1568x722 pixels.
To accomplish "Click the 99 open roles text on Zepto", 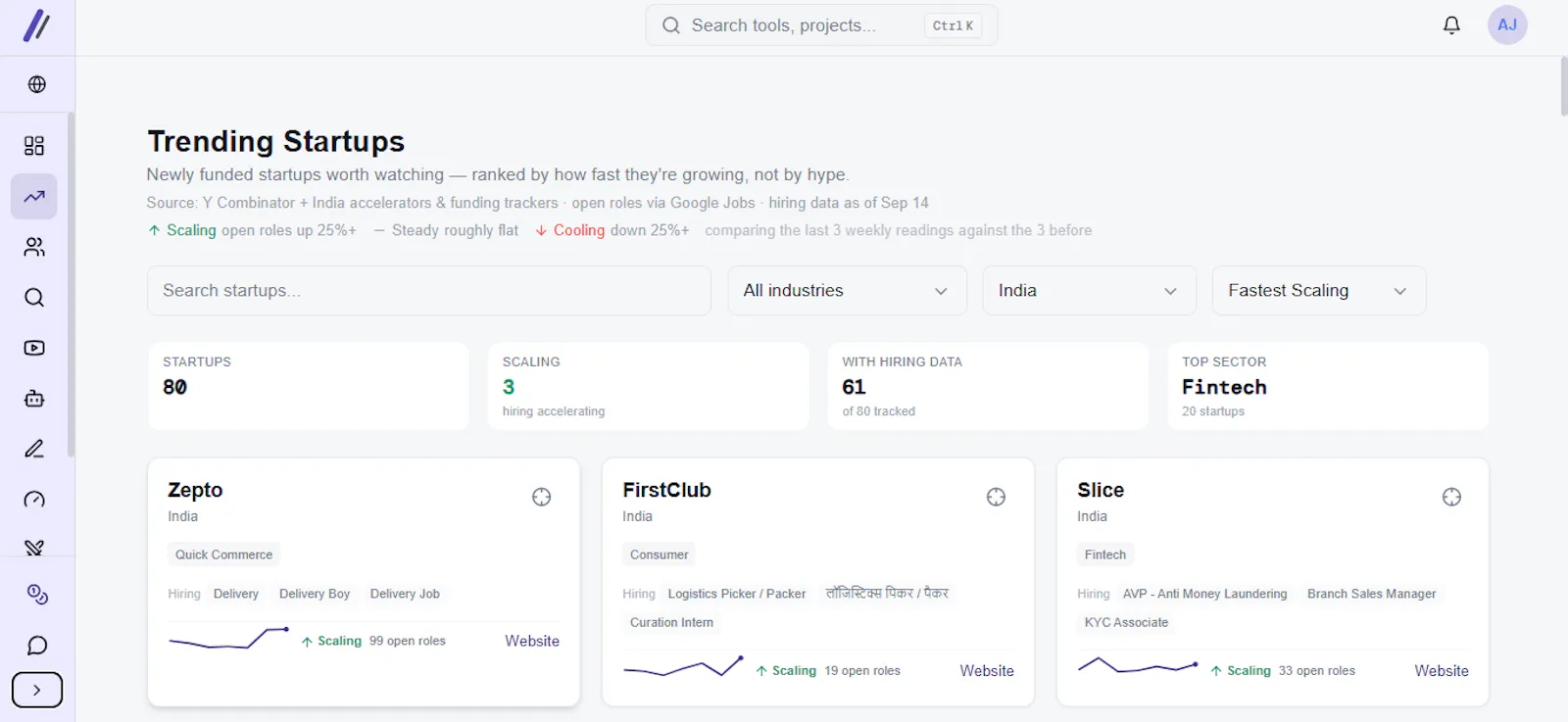I will [x=407, y=641].
